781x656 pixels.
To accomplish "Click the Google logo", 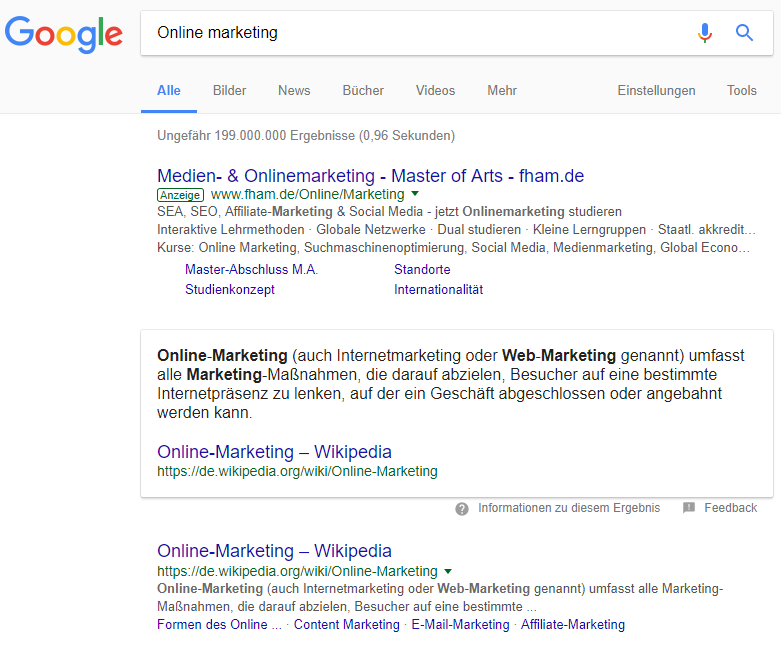I will [64, 34].
